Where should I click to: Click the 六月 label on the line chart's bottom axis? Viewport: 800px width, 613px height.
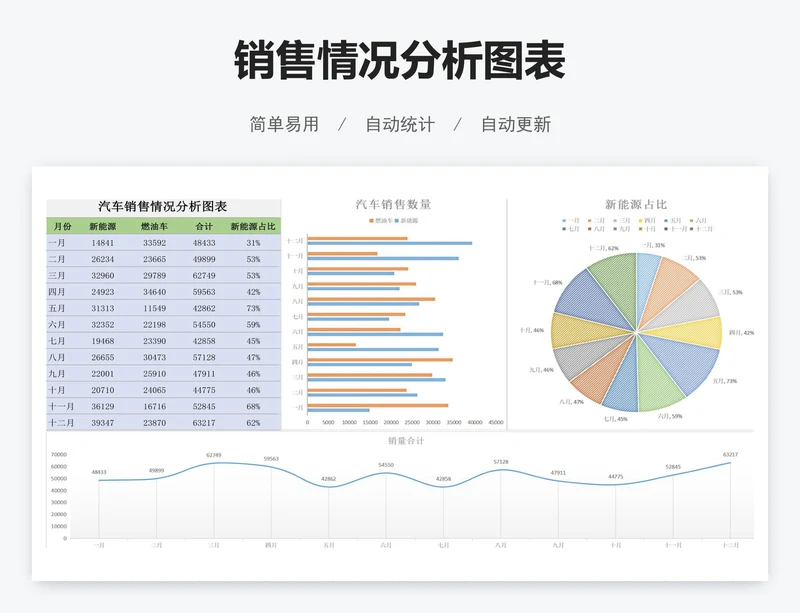pos(386,545)
